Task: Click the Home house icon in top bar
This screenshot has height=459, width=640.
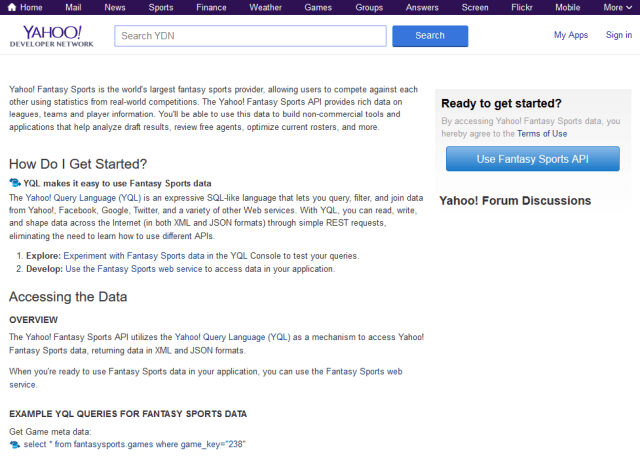Action: [x=12, y=7]
